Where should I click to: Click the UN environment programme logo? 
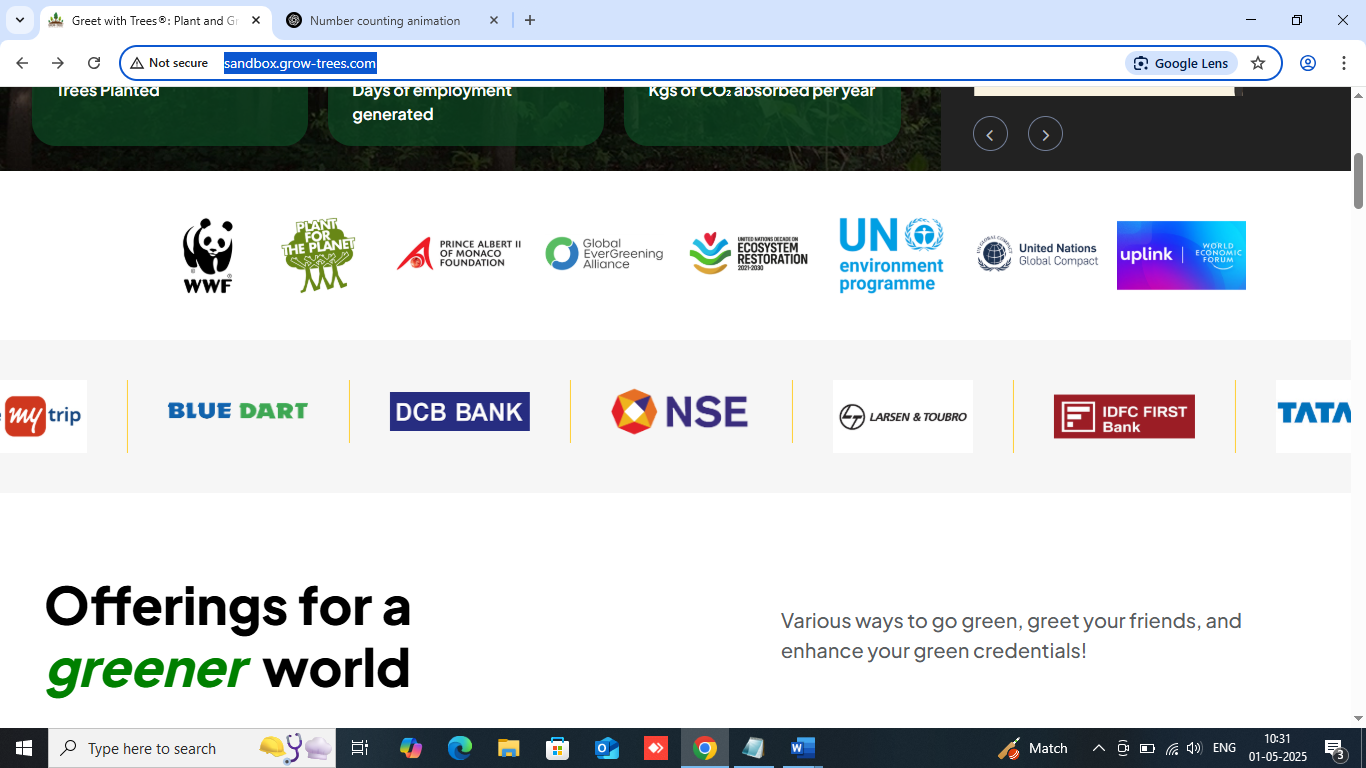tap(890, 256)
